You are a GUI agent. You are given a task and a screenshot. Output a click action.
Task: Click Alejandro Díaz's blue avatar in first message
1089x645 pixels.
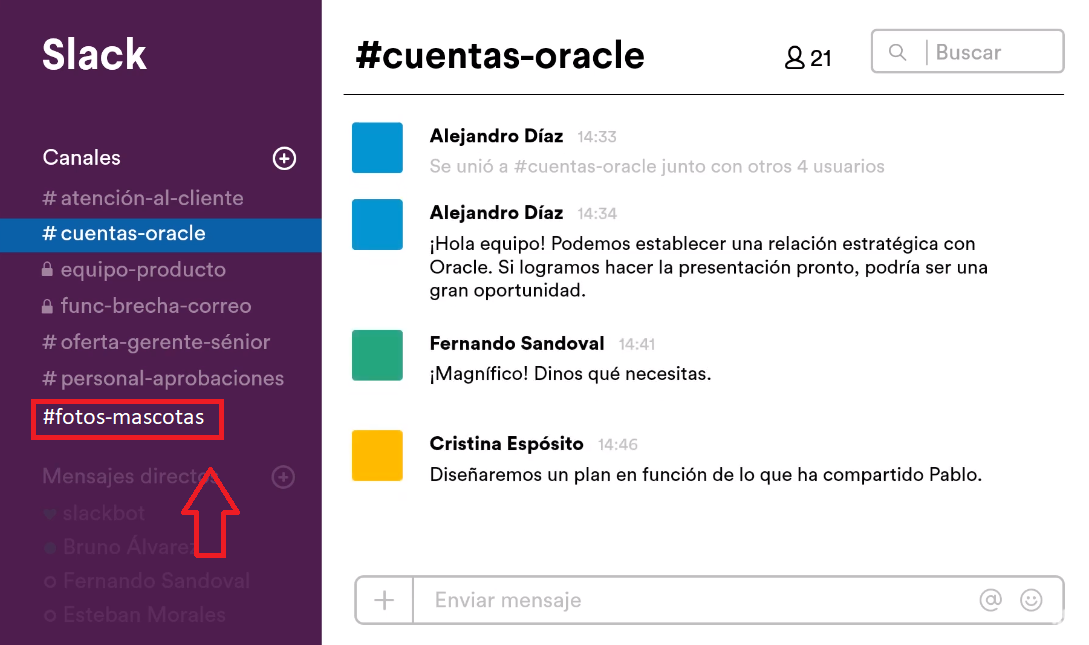pyautogui.click(x=377, y=148)
